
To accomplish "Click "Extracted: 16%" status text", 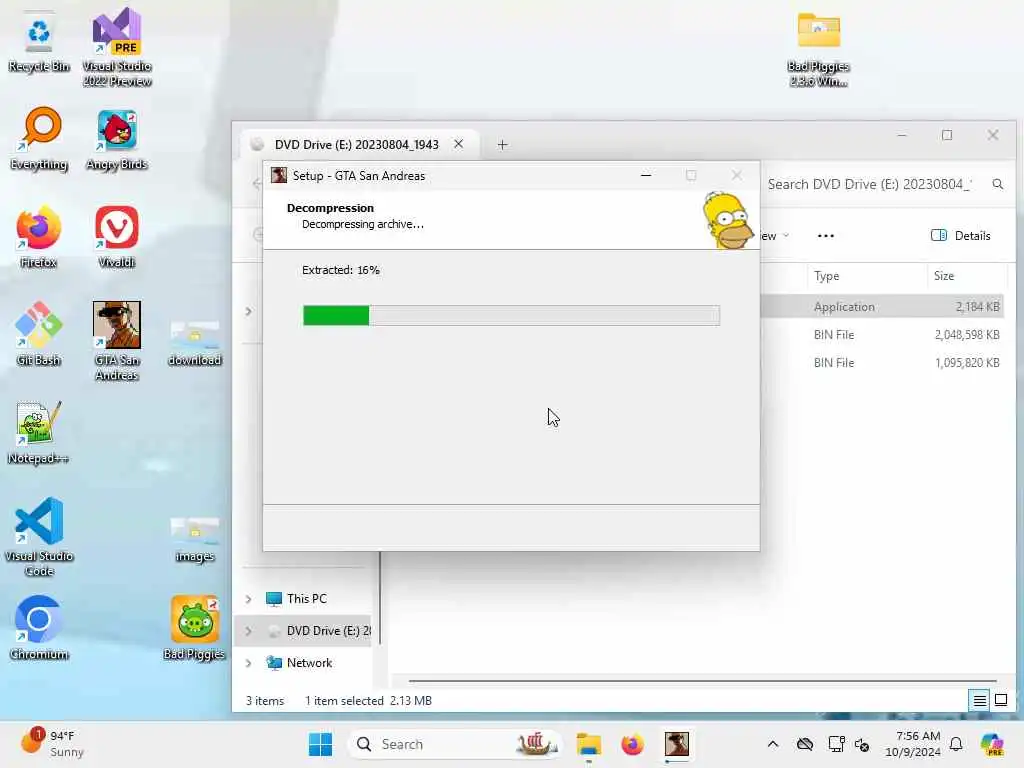I will tap(340, 270).
